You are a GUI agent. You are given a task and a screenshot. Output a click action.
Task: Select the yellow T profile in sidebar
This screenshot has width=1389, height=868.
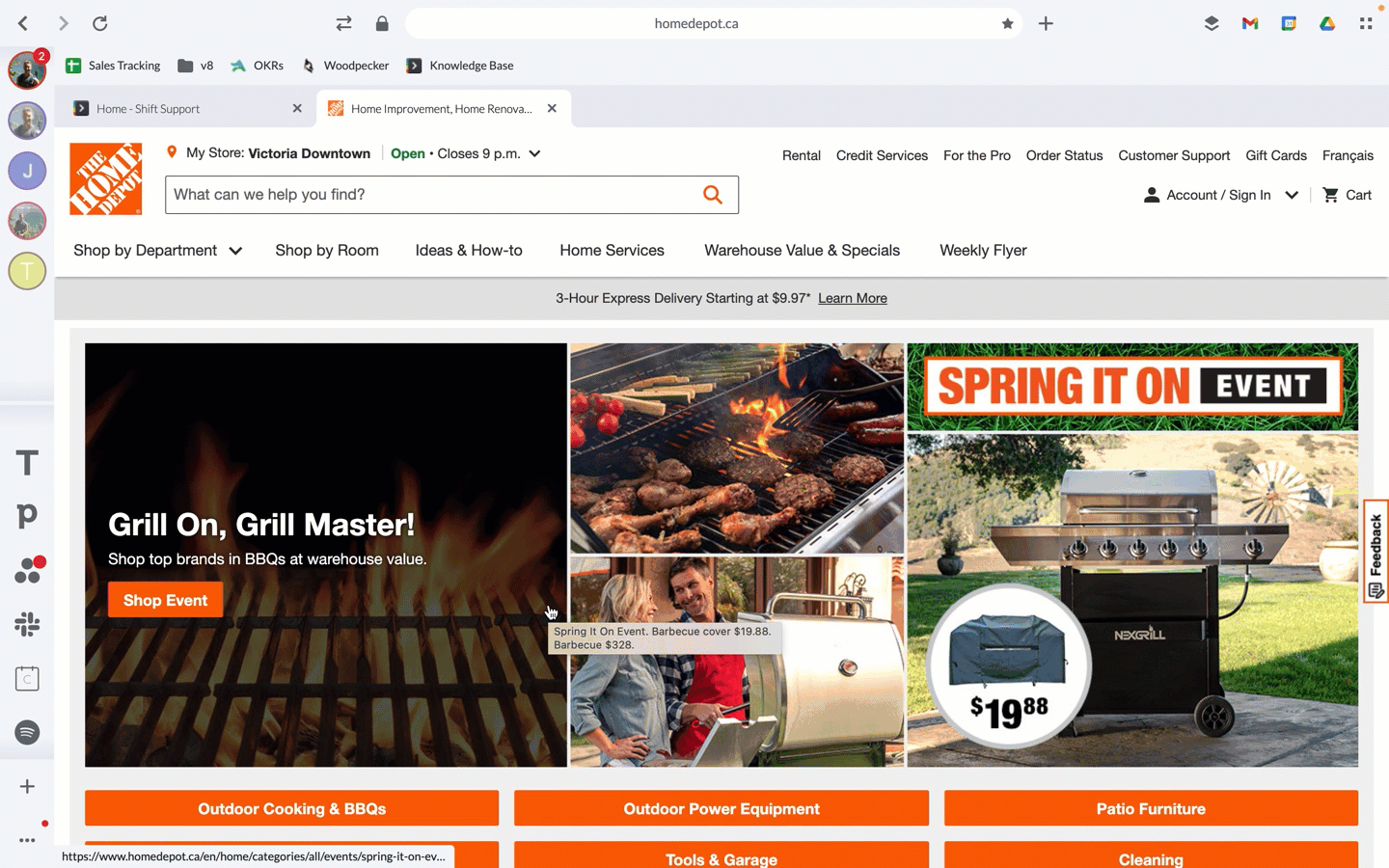(27, 271)
